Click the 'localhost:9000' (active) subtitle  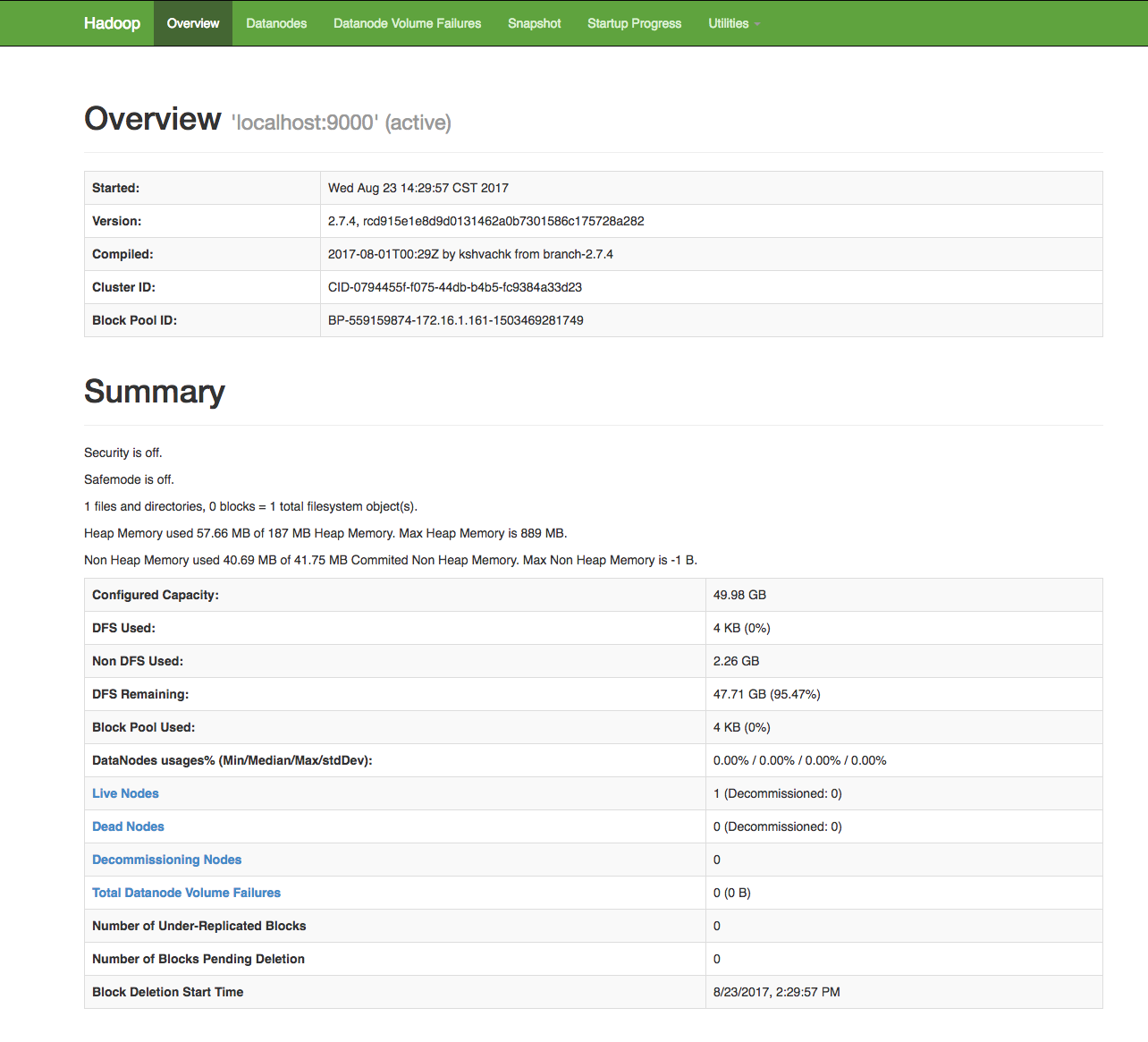(342, 123)
